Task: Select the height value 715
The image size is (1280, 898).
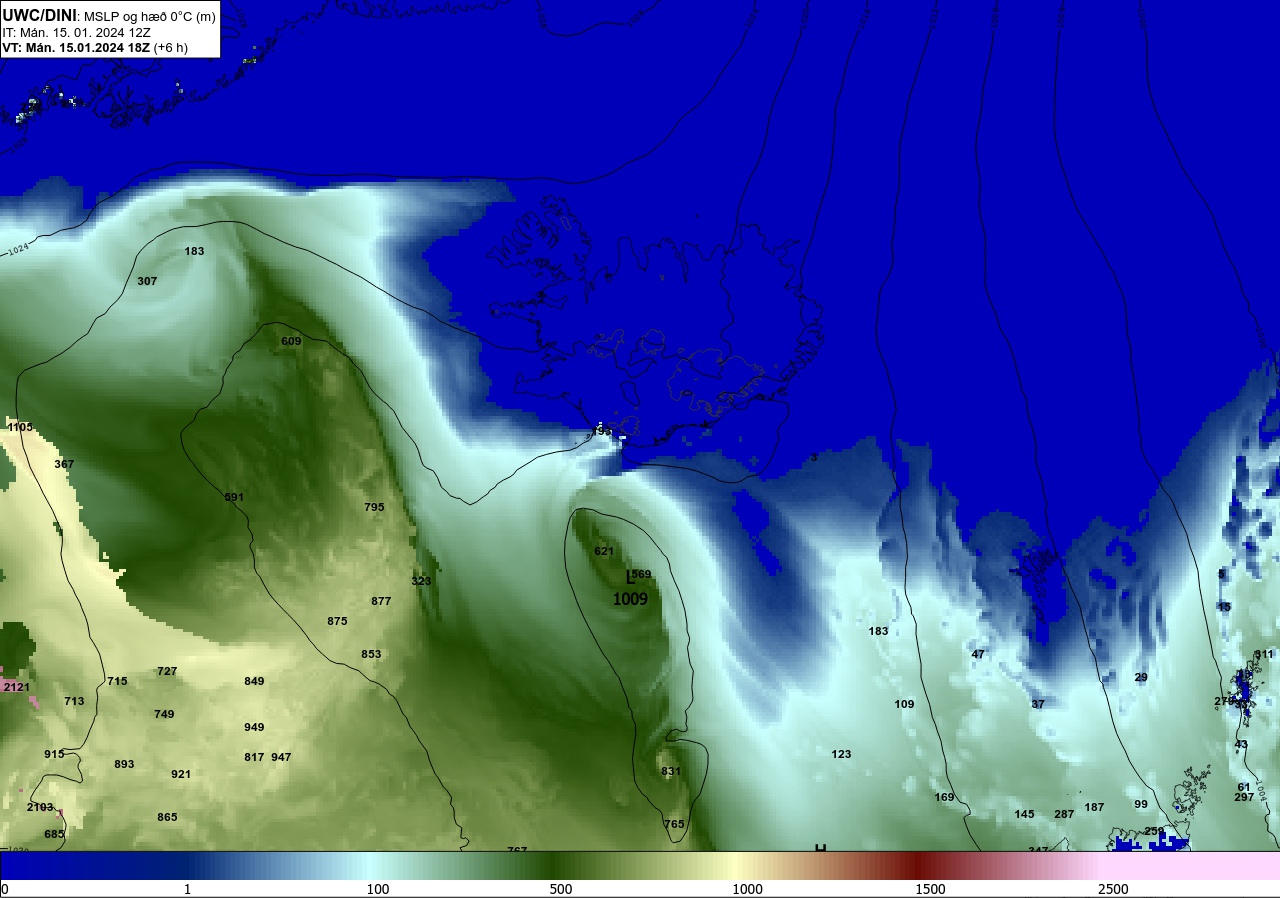Action: click(x=117, y=681)
